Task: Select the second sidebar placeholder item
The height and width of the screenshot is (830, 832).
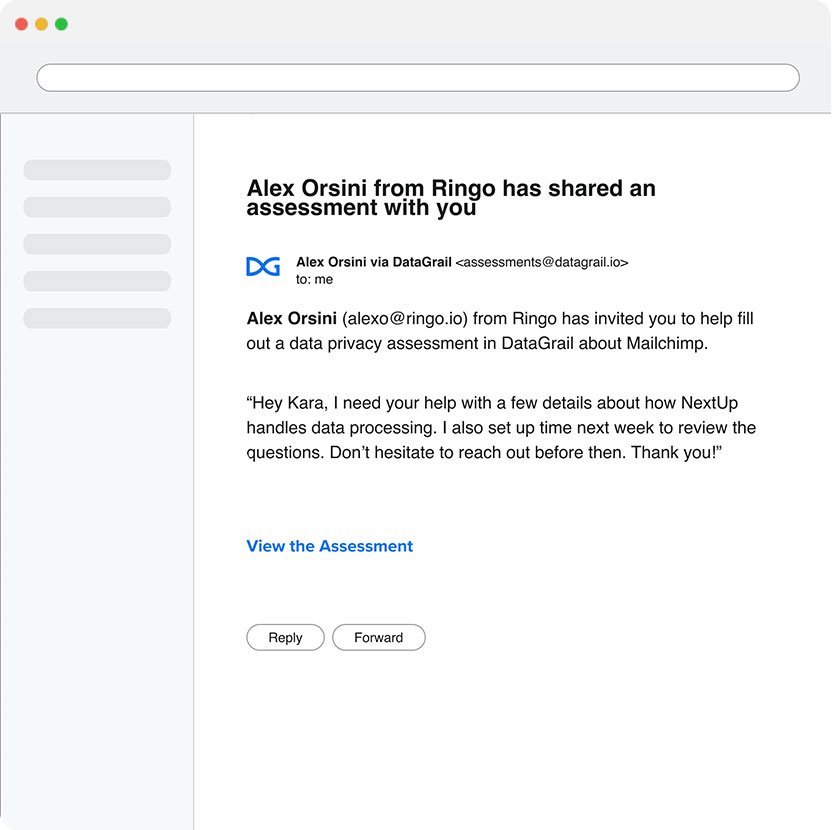Action: [x=97, y=207]
